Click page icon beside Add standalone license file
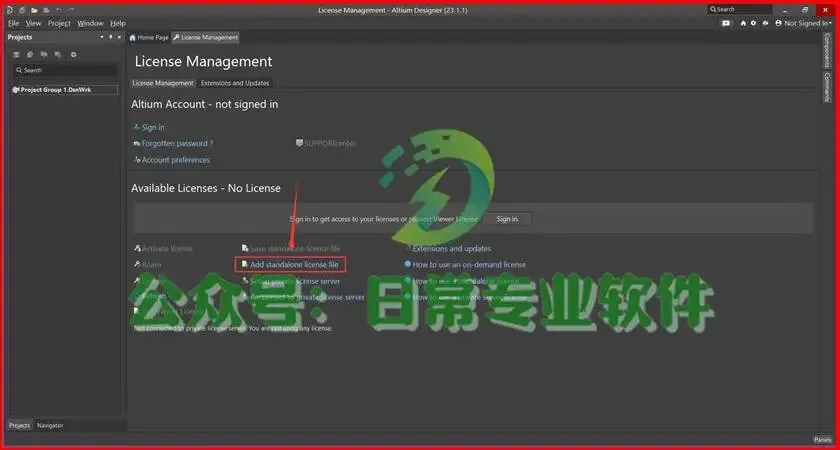Screen dimensions: 840x450 coord(245,265)
